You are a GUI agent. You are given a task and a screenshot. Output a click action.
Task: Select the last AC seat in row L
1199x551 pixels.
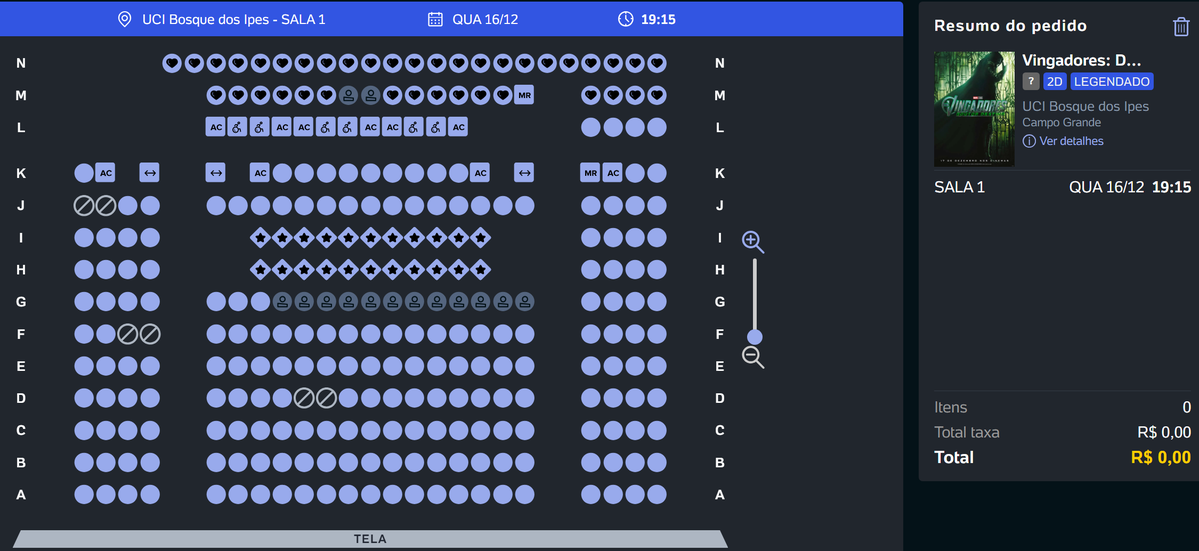[458, 128]
